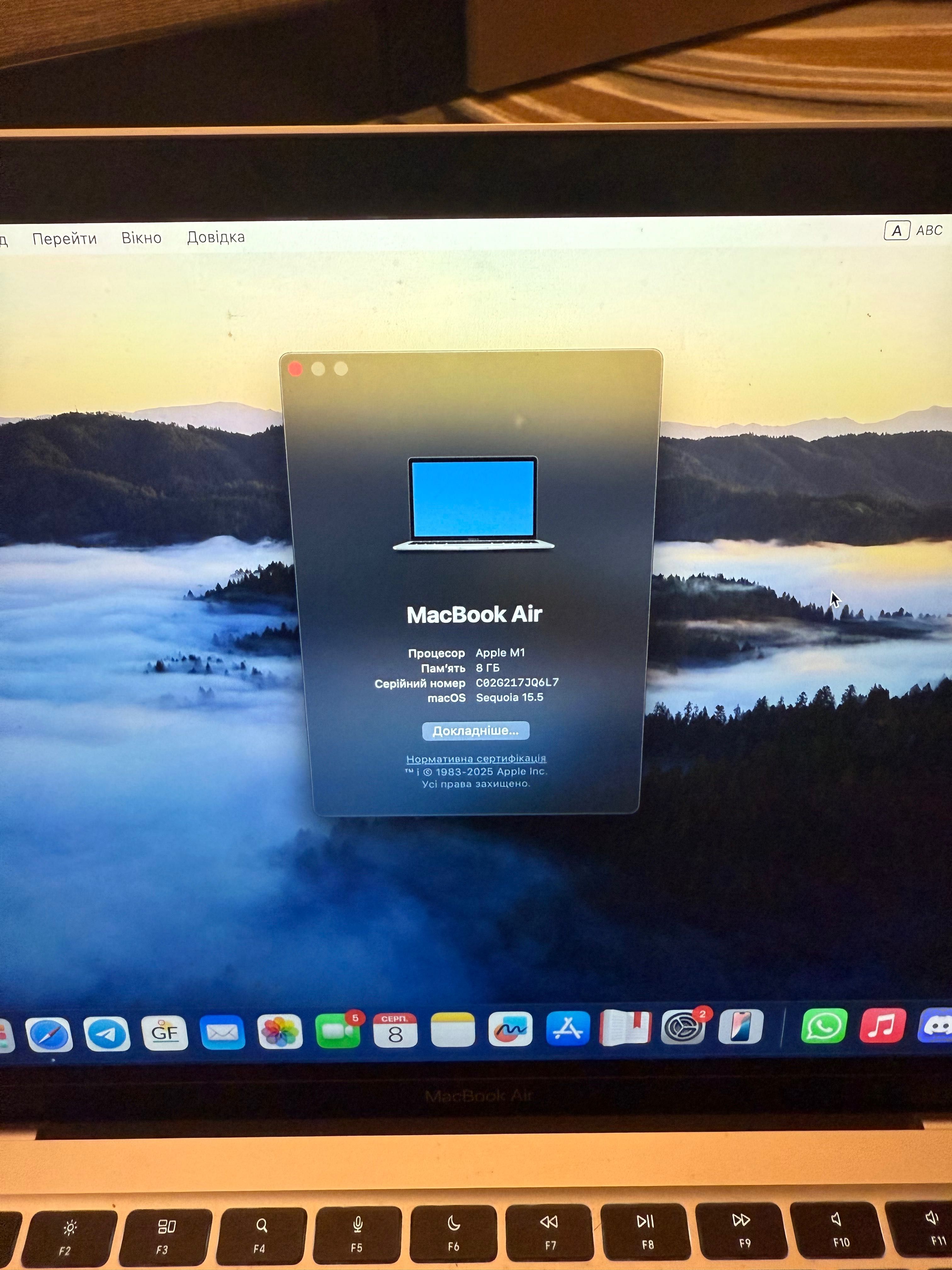This screenshot has width=952, height=1270.
Task: Open Calendar showing the 8th
Action: click(395, 1030)
